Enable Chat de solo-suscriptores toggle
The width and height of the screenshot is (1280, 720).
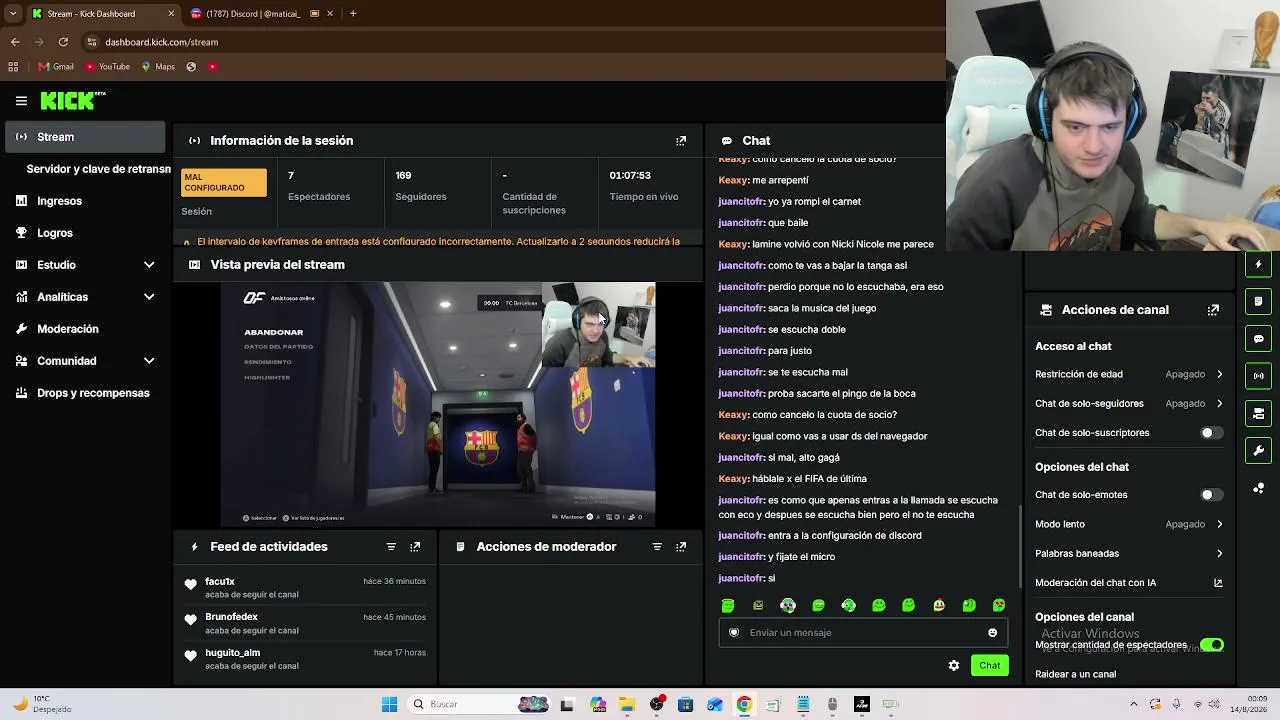(x=1211, y=433)
